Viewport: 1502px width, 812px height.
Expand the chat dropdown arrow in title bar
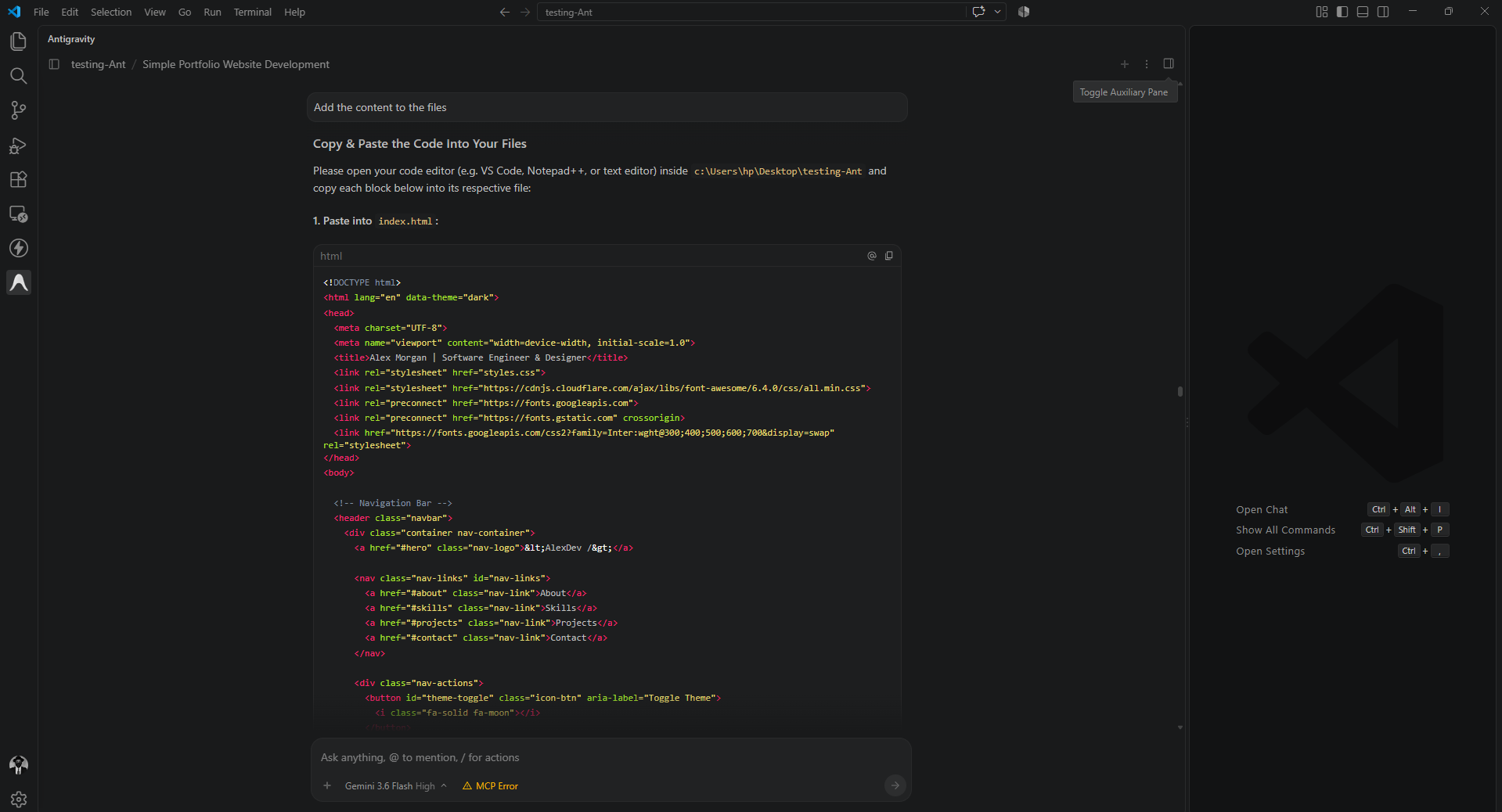click(997, 12)
